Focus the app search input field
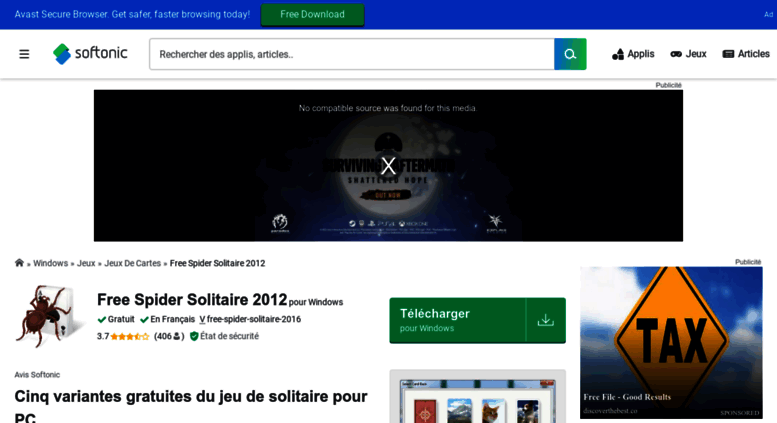Image resolution: width=777 pixels, height=423 pixels. click(352, 54)
